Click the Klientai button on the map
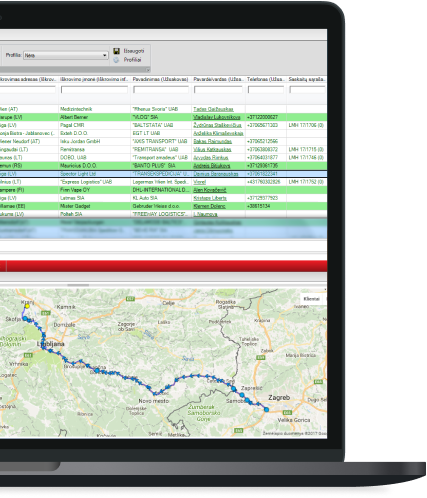The height and width of the screenshot is (498, 427). point(312,299)
